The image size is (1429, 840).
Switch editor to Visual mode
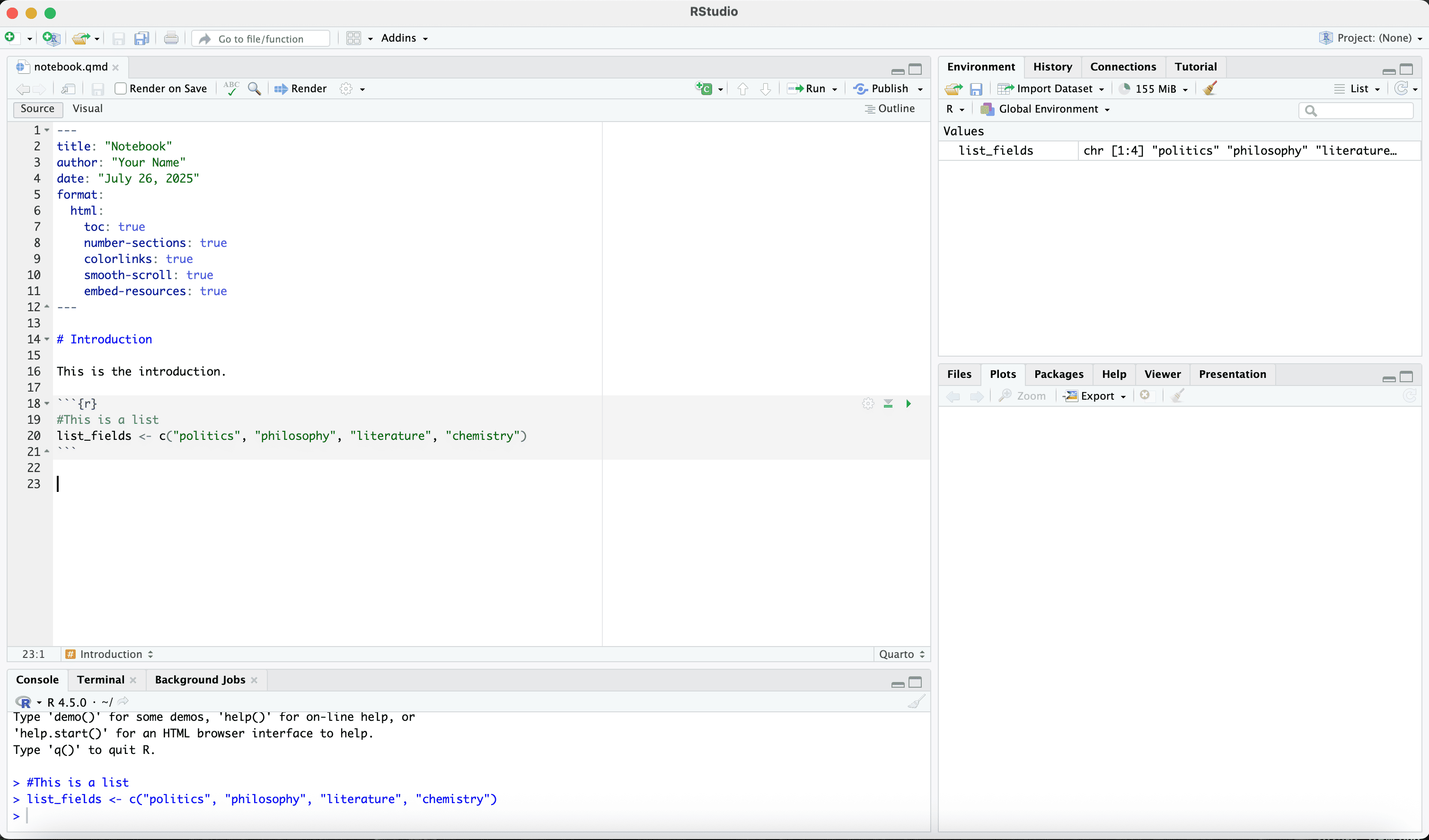[88, 108]
